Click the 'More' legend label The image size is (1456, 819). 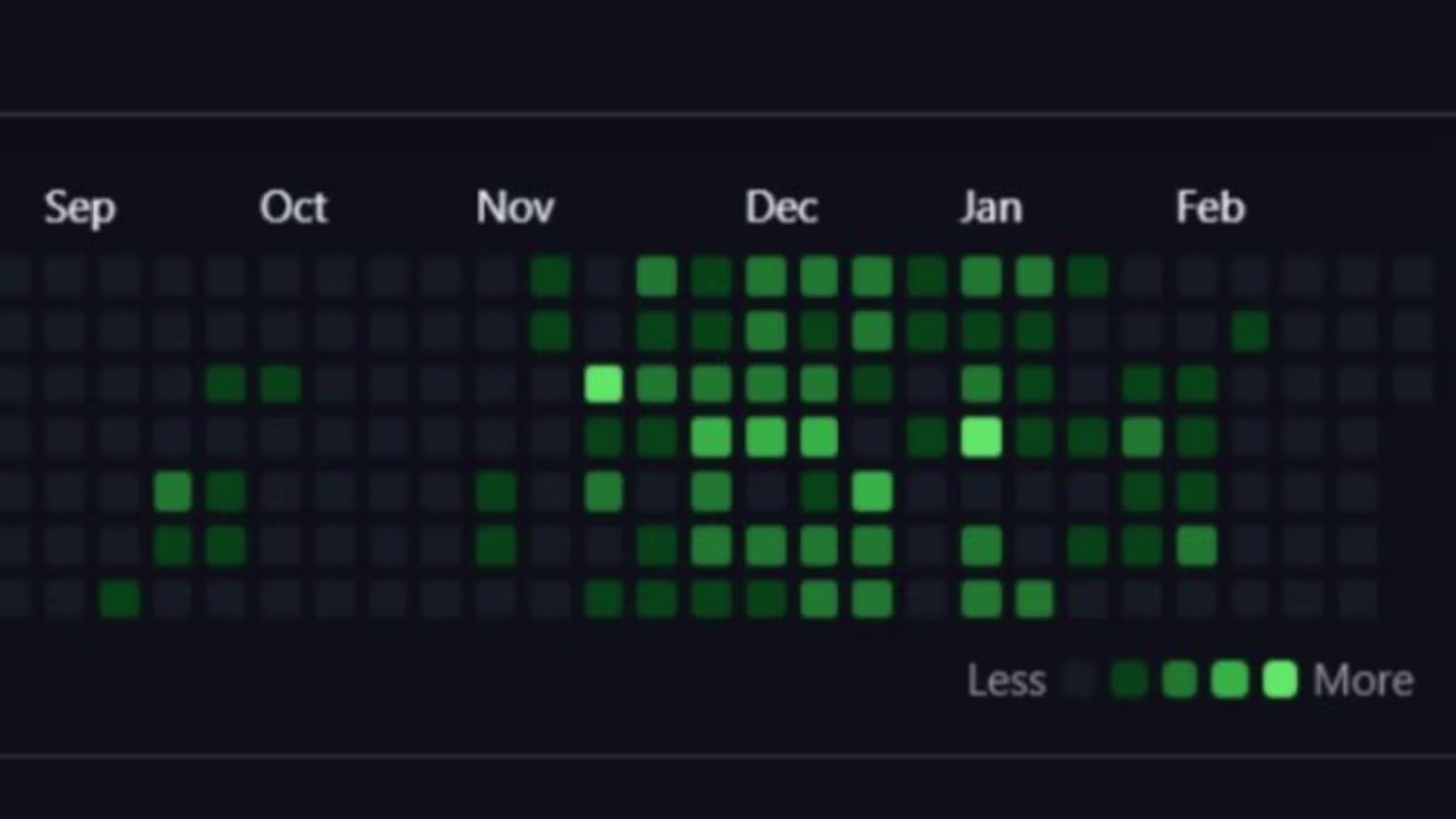pos(1363,680)
